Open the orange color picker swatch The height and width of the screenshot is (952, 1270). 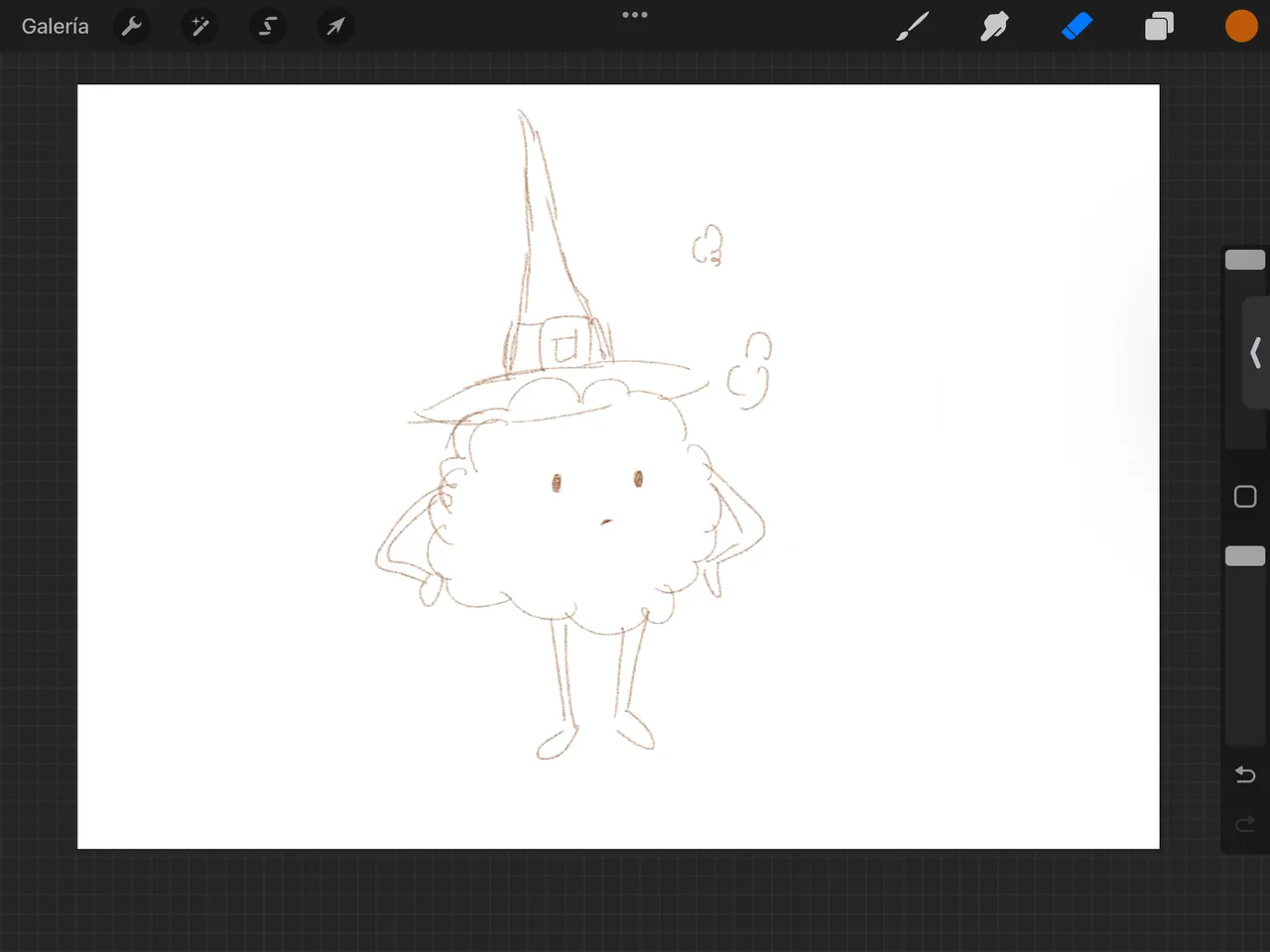click(x=1241, y=27)
